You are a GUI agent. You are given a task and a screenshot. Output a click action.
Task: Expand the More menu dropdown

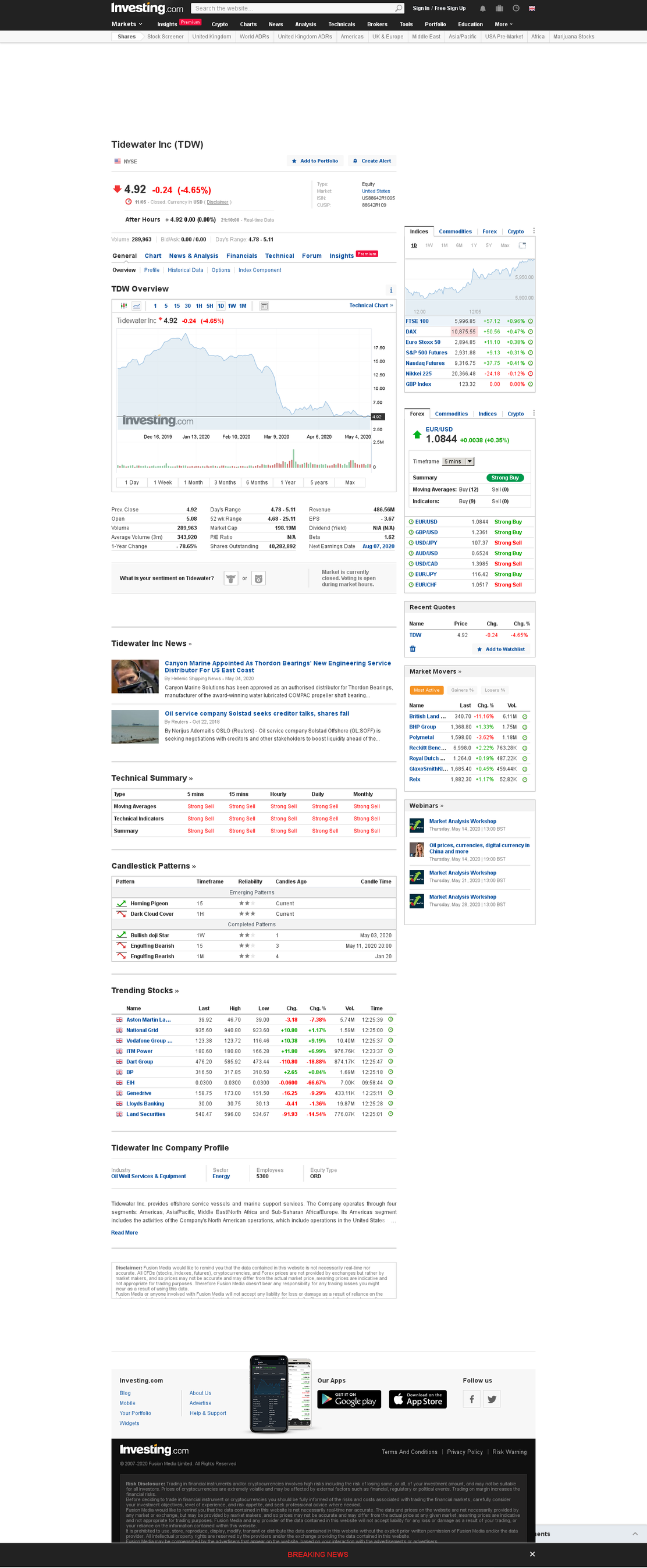tap(504, 24)
